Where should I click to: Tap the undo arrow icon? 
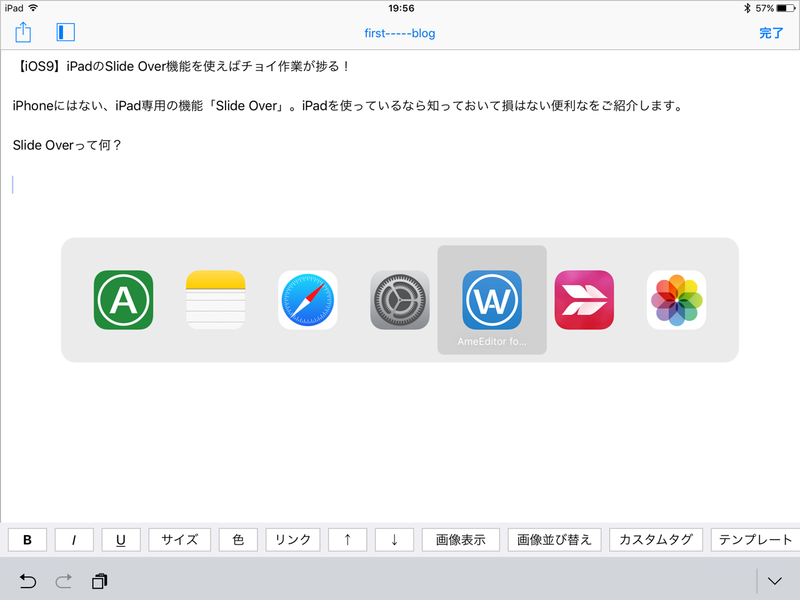click(28, 581)
